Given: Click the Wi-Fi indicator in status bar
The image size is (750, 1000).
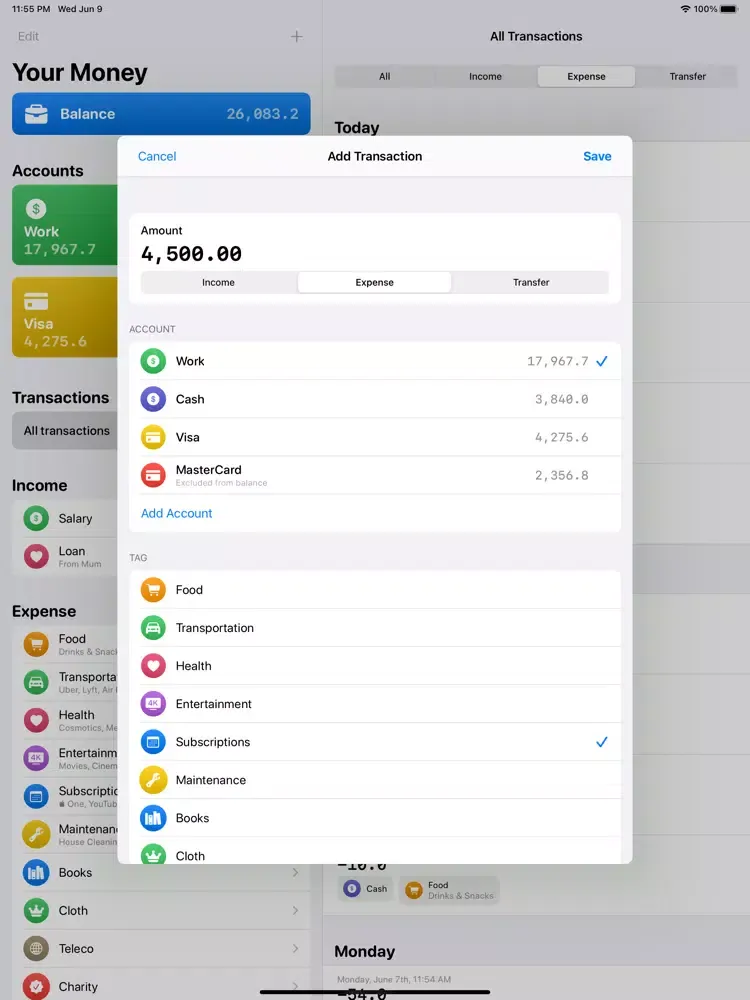Looking at the screenshot, I should point(686,9).
